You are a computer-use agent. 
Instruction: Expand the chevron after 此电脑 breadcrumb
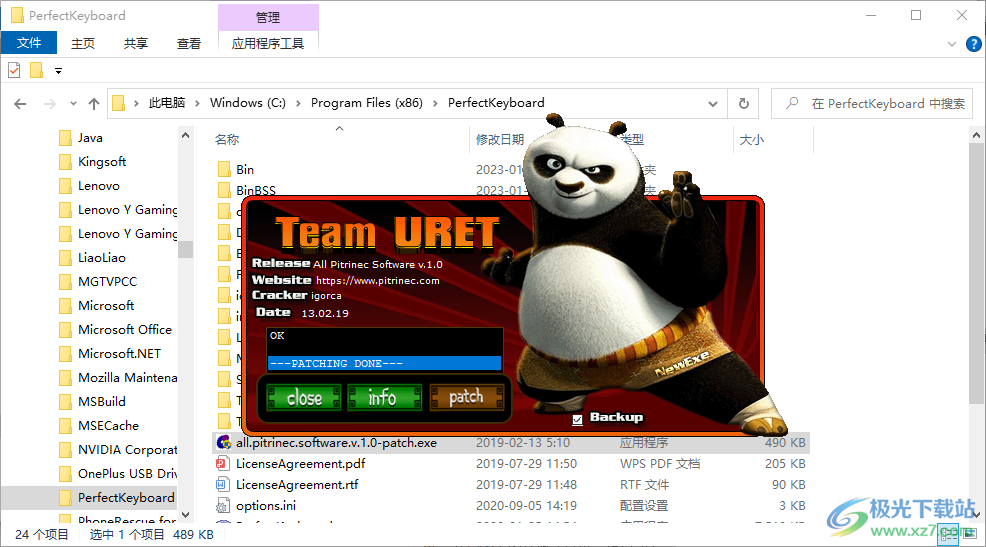point(197,103)
